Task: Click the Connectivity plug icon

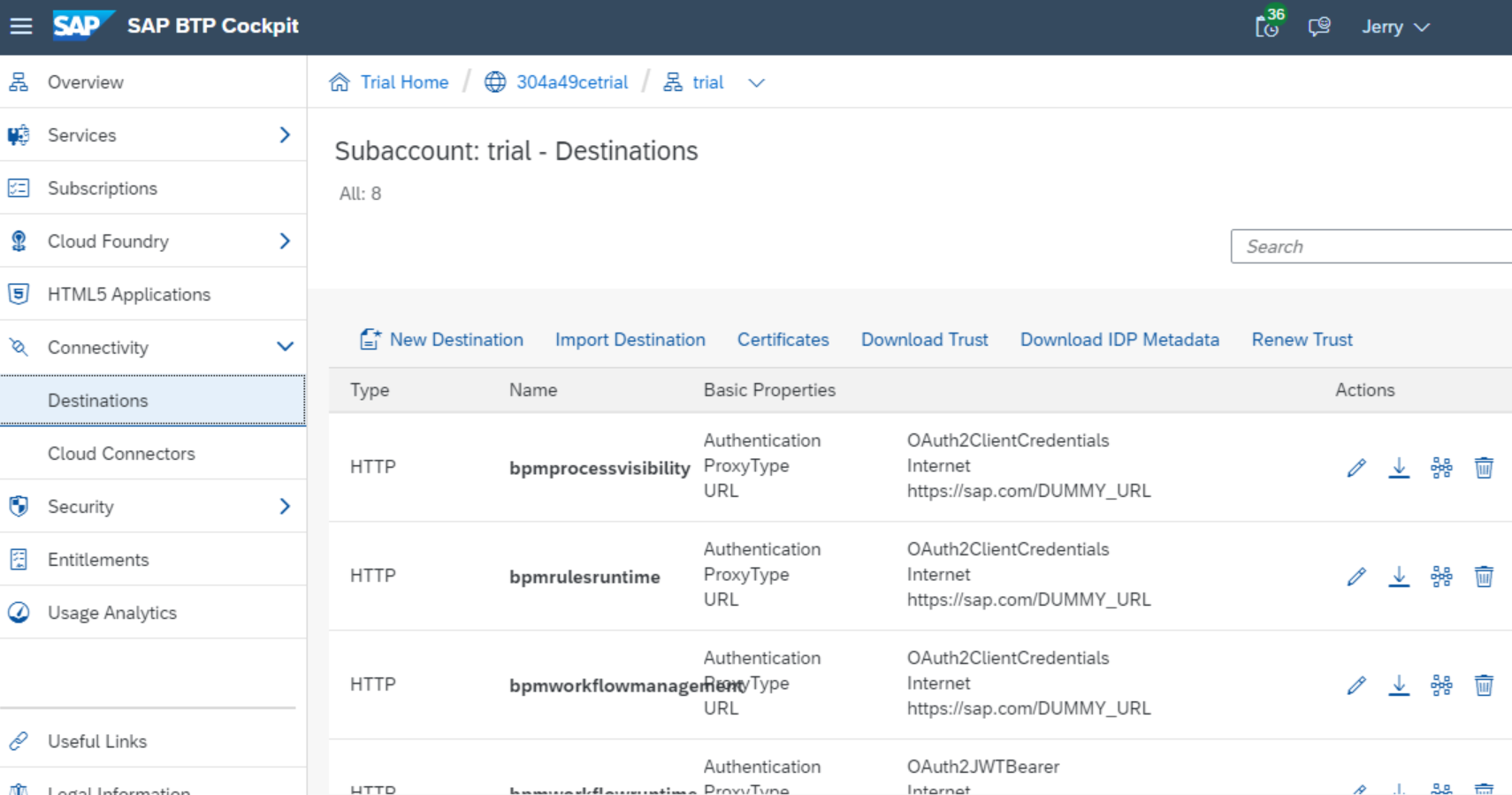Action: point(19,347)
